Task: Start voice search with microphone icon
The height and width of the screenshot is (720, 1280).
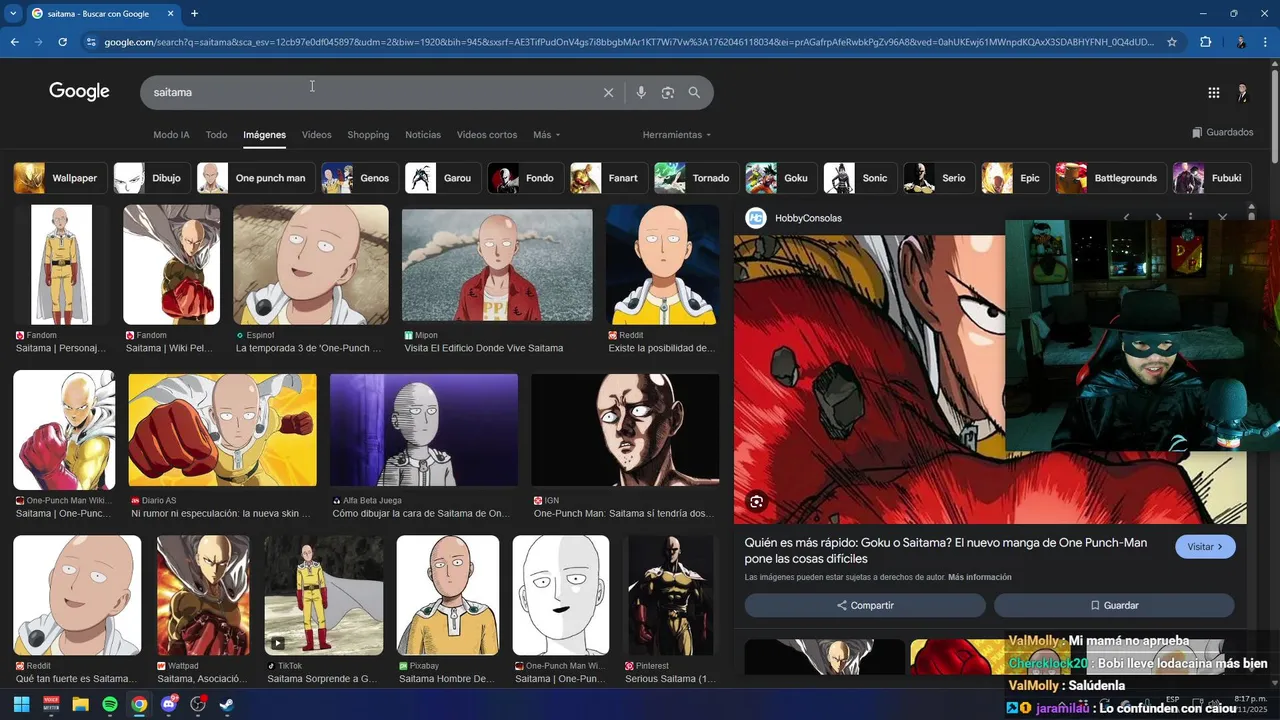Action: pos(641,92)
